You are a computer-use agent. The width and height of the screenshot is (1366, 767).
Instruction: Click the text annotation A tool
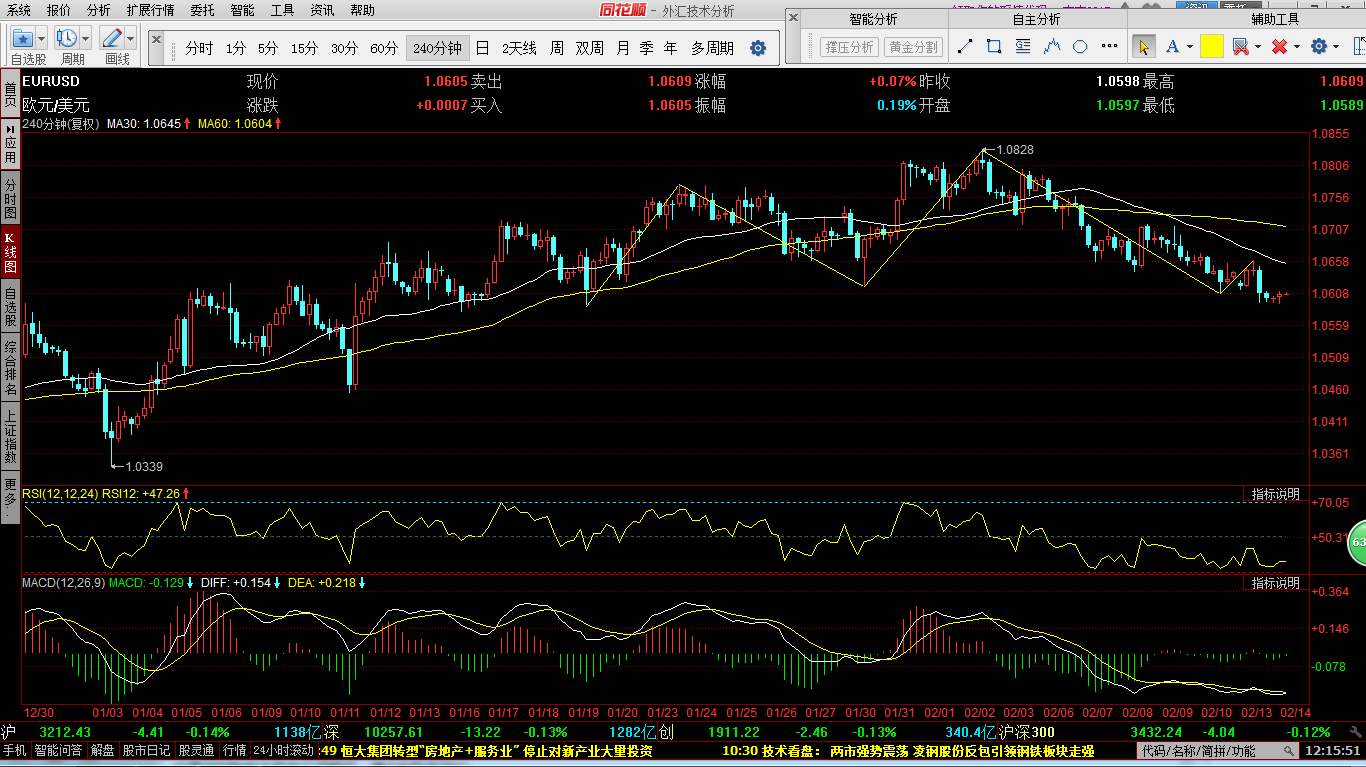pyautogui.click(x=1172, y=47)
